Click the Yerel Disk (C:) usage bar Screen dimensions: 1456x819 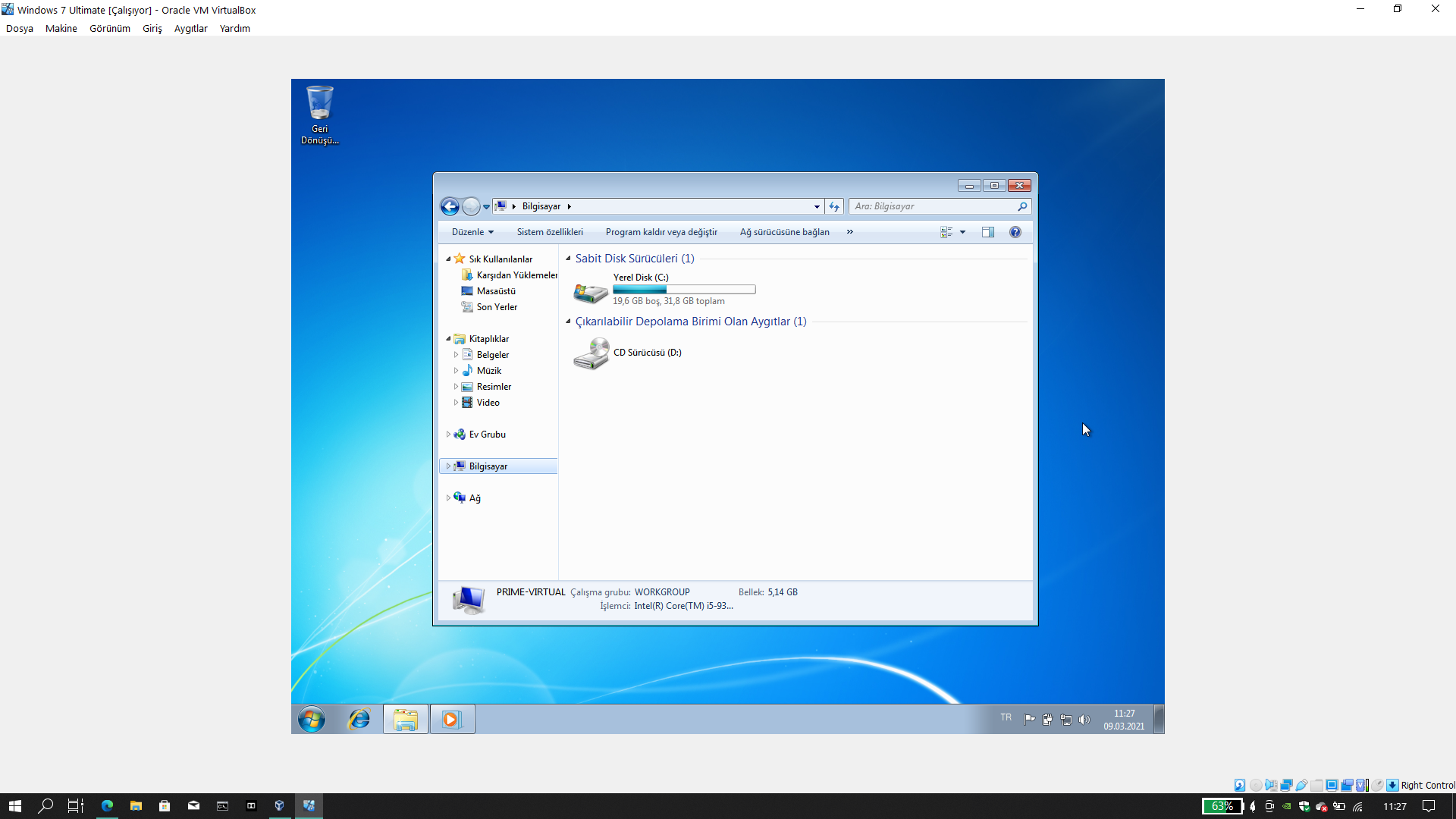(x=683, y=290)
